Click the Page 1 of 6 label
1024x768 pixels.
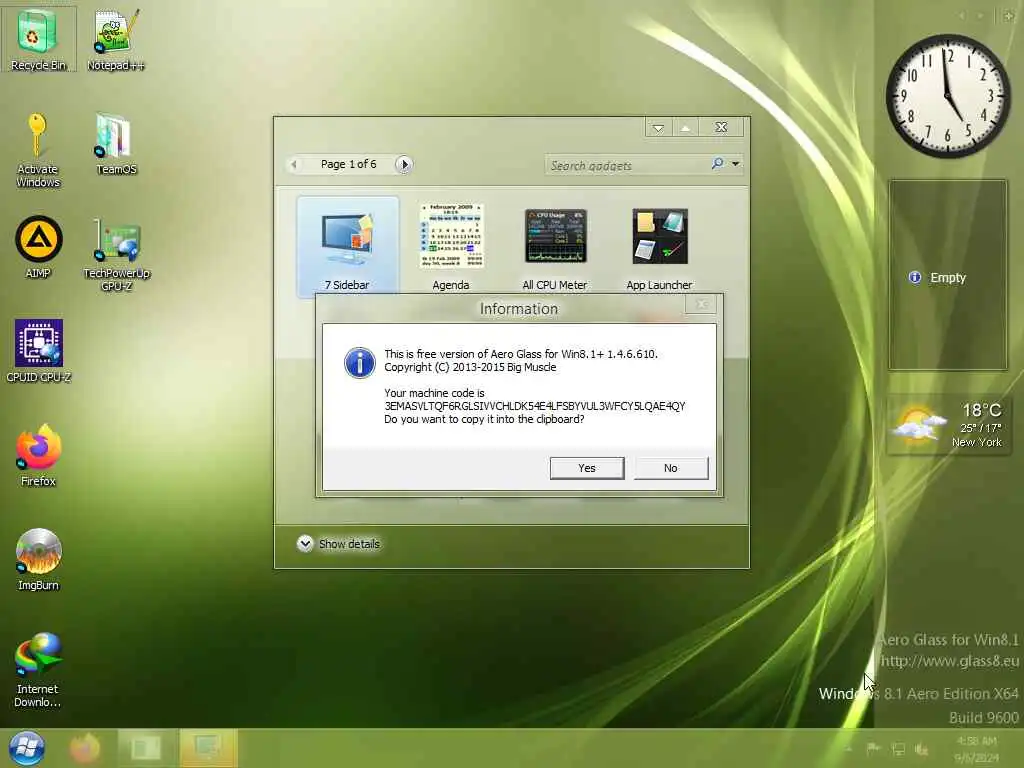(x=349, y=164)
